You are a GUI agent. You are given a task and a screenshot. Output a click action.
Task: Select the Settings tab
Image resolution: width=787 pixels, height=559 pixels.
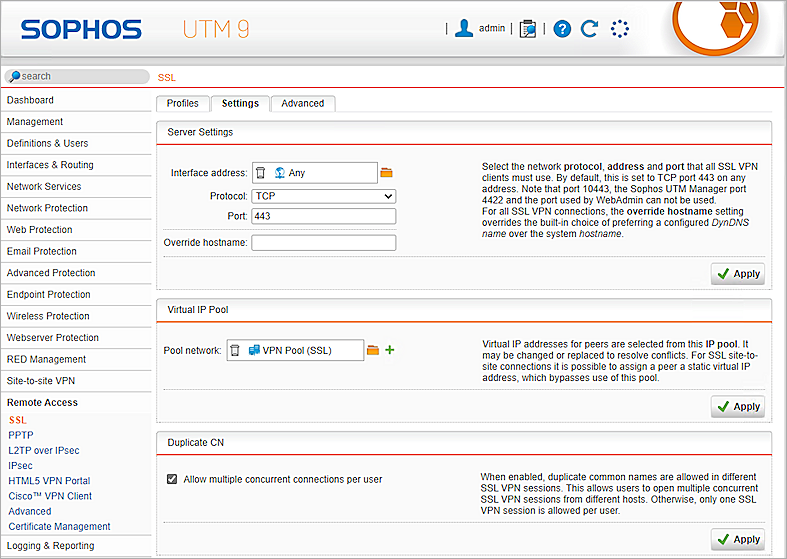coord(240,103)
